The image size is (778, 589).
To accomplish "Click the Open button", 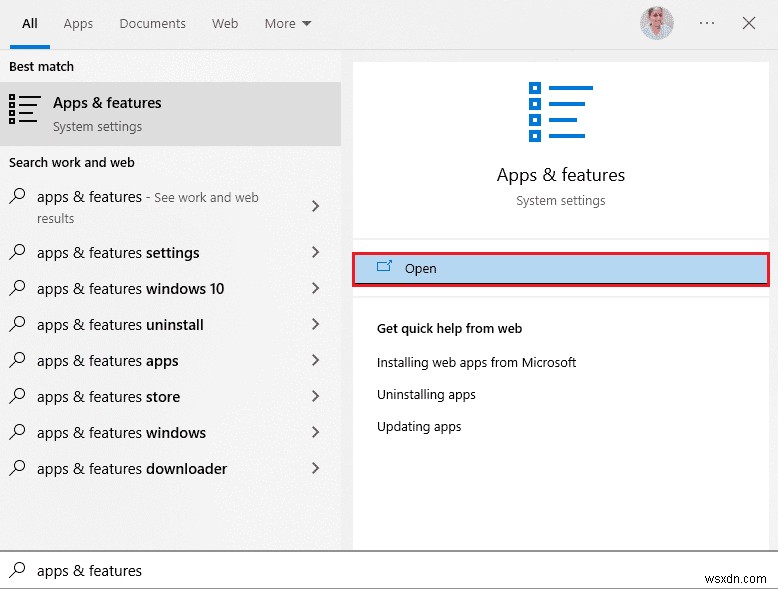I will (561, 269).
